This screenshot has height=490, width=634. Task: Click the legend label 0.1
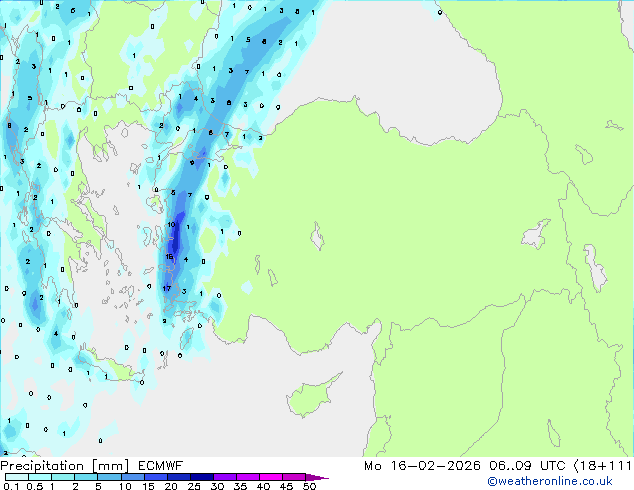click(x=11, y=486)
